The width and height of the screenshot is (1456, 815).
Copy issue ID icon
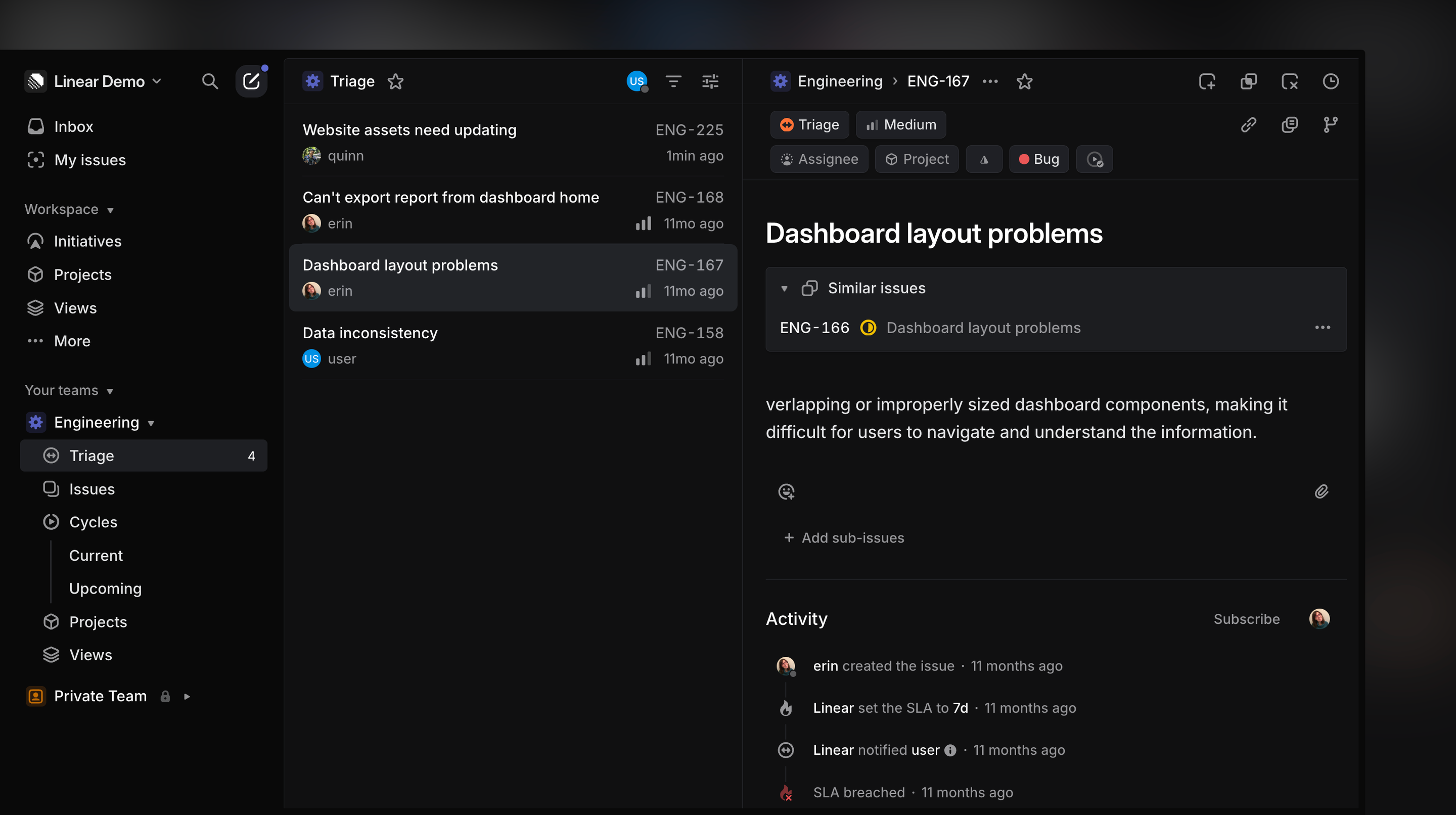pos(1290,125)
